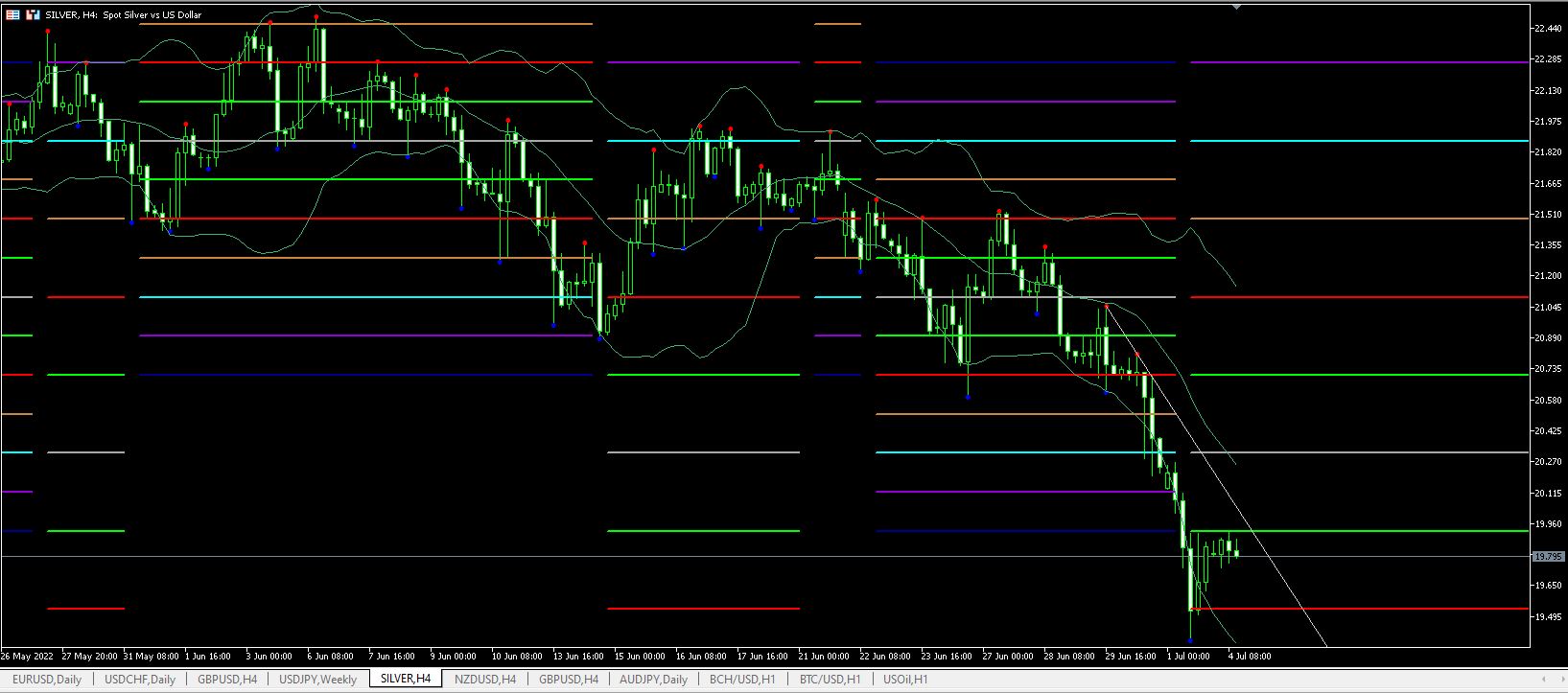Click the 21.510 price scale label
This screenshot has width=1568, height=693.
[x=1548, y=215]
